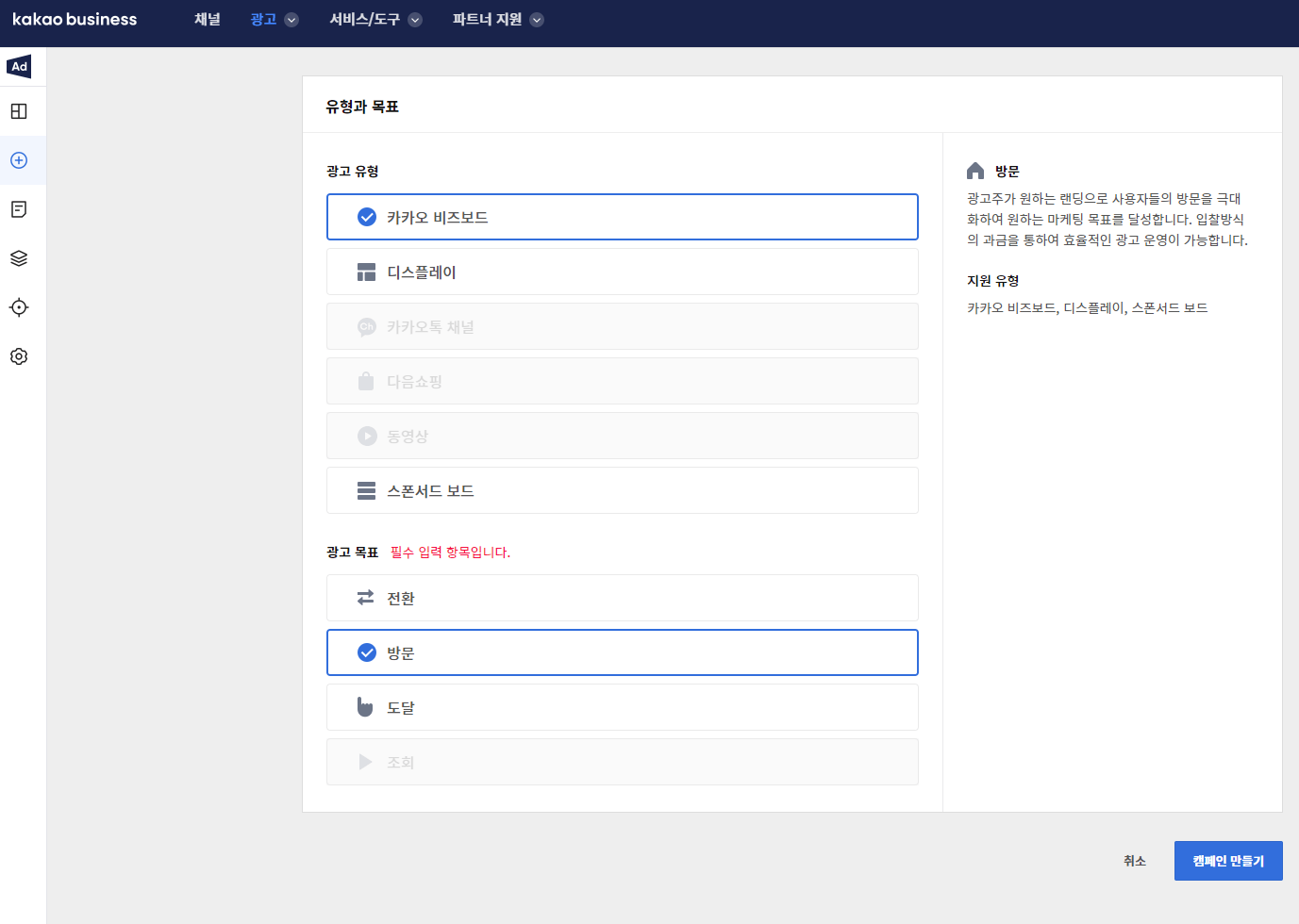Open the dashboard layout sidebar icon
The image size is (1299, 924).
pos(19,111)
